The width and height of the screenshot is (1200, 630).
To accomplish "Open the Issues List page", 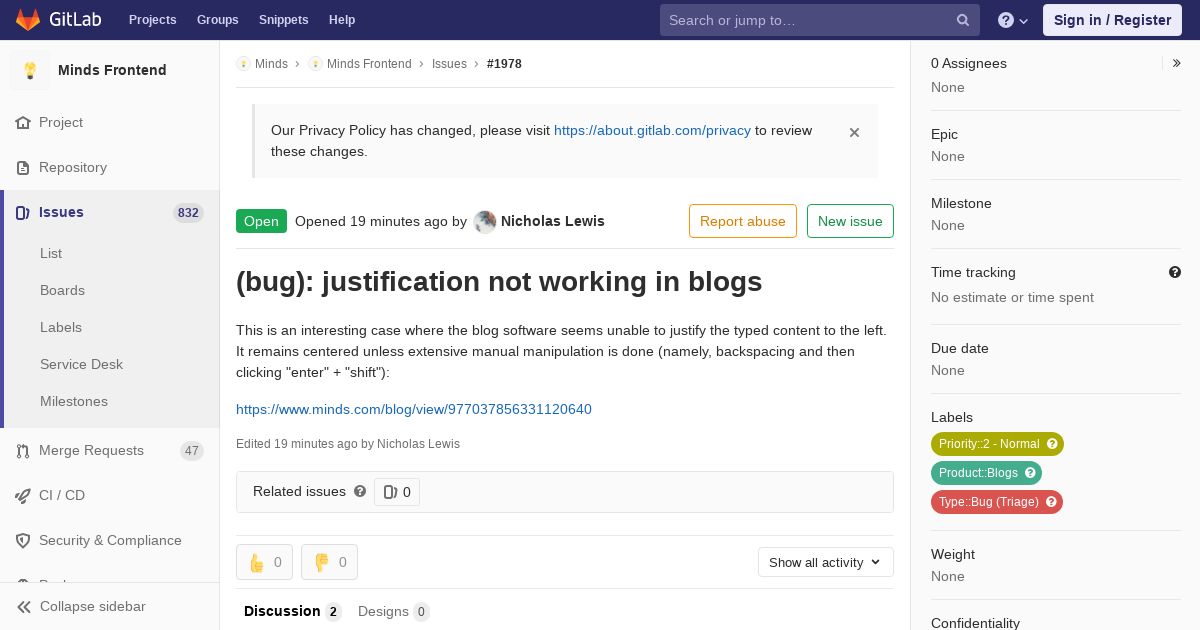I will coord(51,253).
